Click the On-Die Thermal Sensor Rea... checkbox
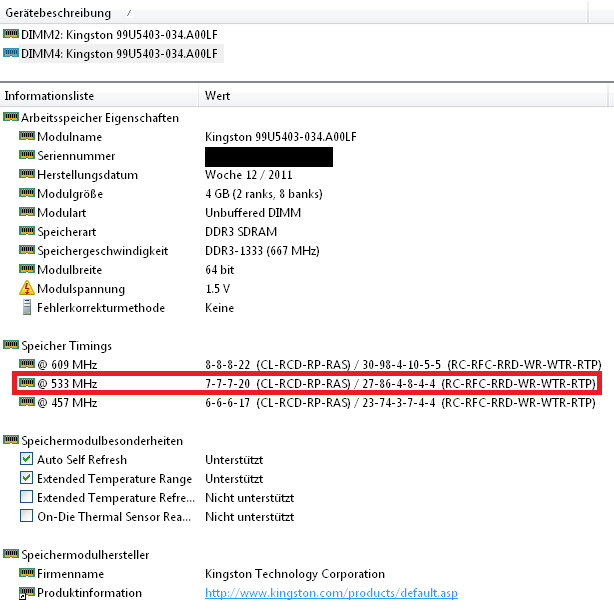The image size is (614, 612). pyautogui.click(x=26, y=516)
